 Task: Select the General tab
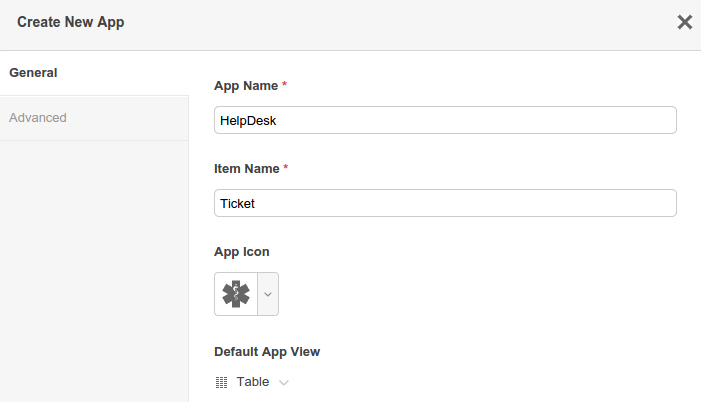(94, 73)
